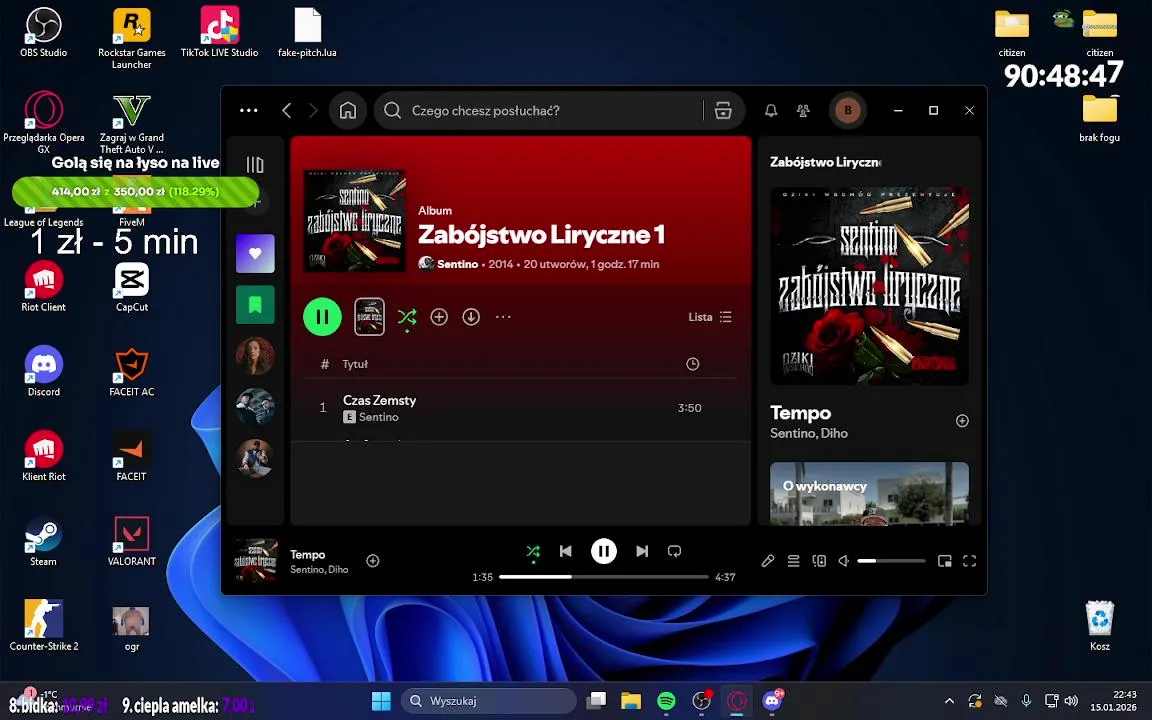The image size is (1152, 720).
Task: Open more options for the album
Action: [503, 317]
